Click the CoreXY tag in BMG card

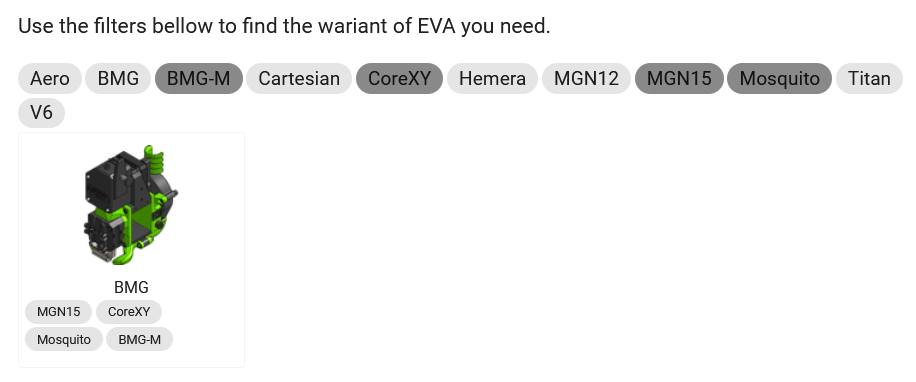pyautogui.click(x=129, y=312)
